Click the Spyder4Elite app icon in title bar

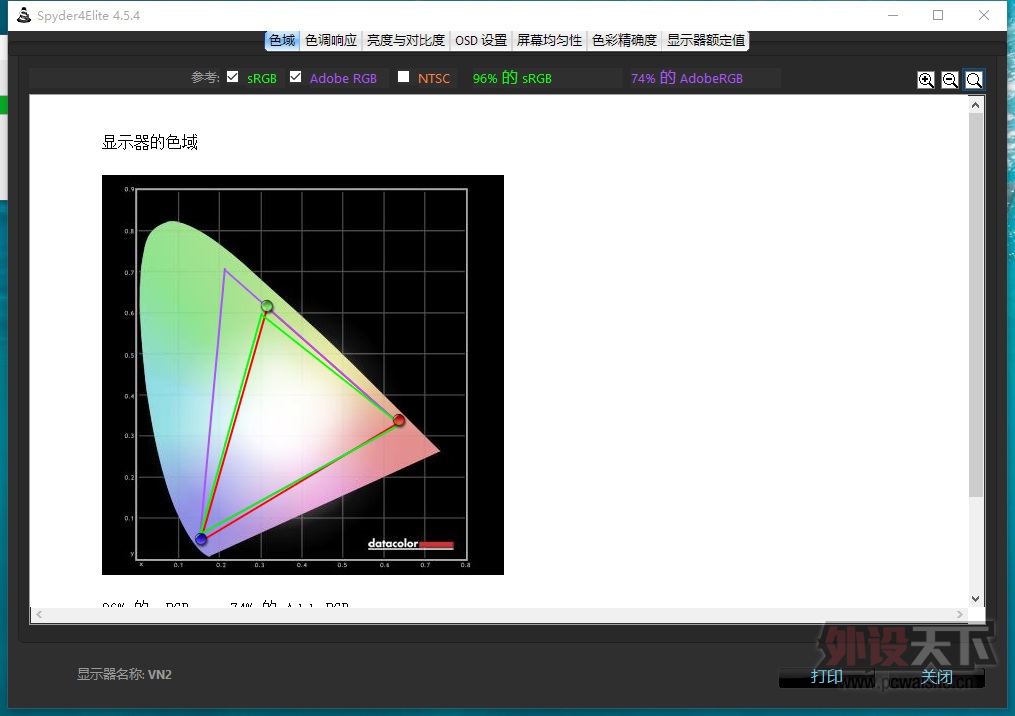[24, 15]
